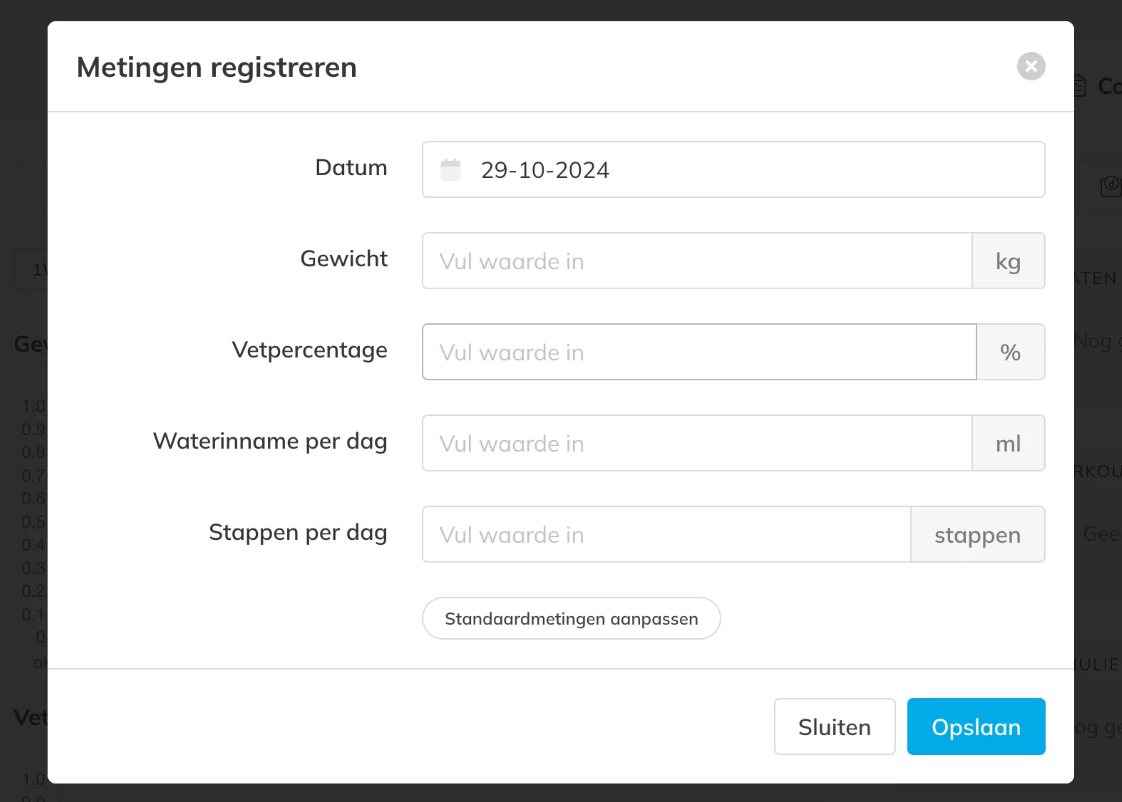Click the Metingen registreren dialog title
Screen dimensions: 1122x802
[216, 67]
